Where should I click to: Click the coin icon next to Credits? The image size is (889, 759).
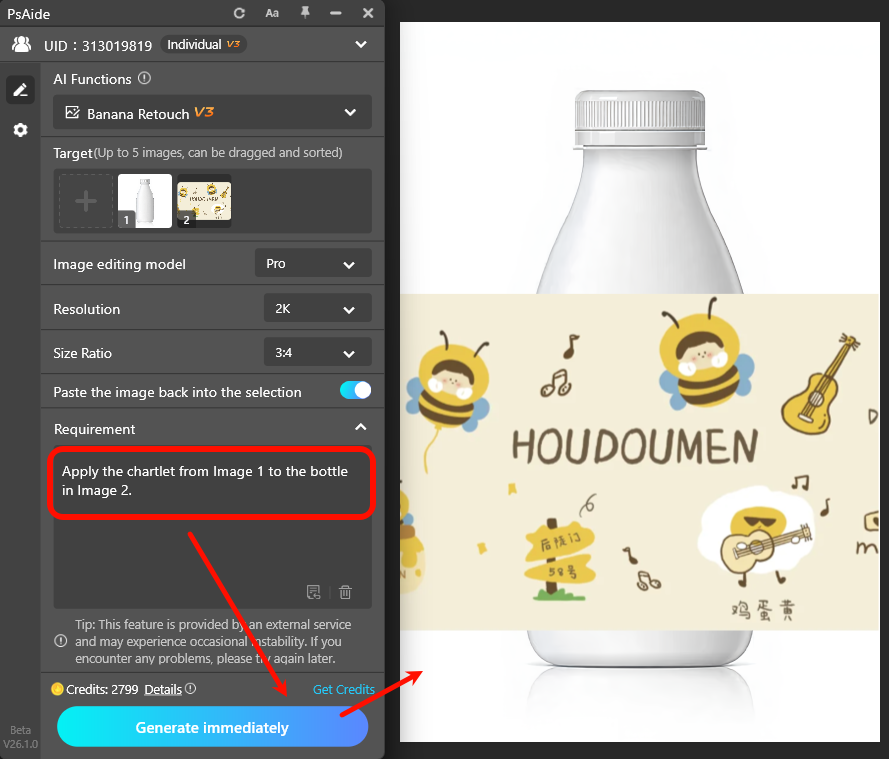pyautogui.click(x=58, y=689)
